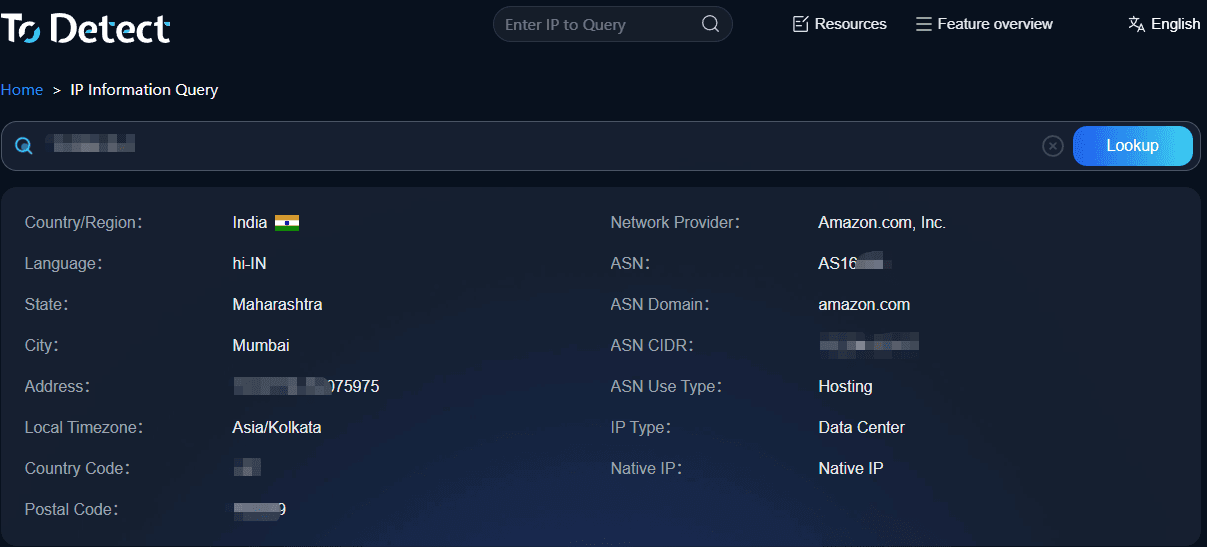Select the Mumbai city value
Screen dimensions: 1207x547
coord(261,346)
